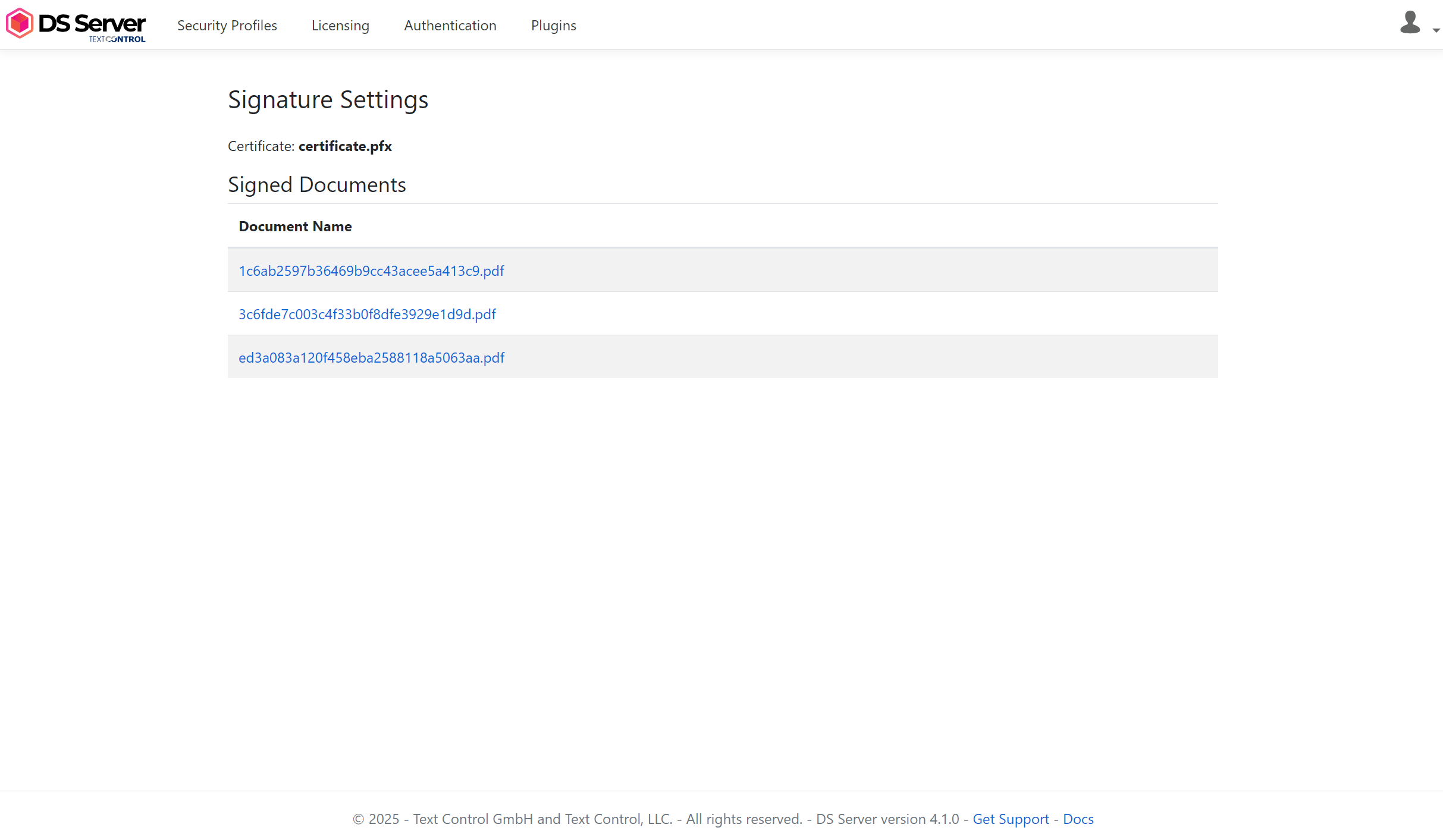Open document 3c6fde7c003c4f33b0f8dfe3929e1d9d.pdf
The height and width of the screenshot is (840, 1443).
point(367,314)
